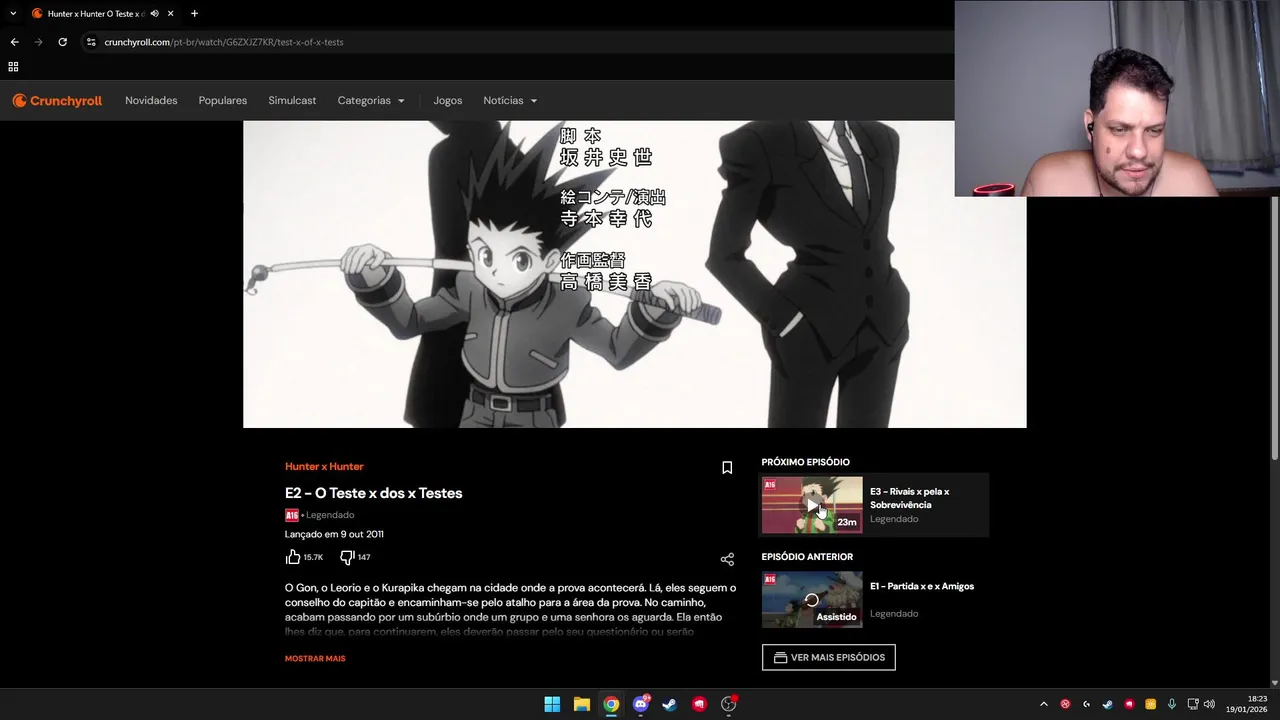Image resolution: width=1280 pixels, height=720 pixels.
Task: Click the Lançado em 9 out 2011 text
Action: [x=334, y=534]
